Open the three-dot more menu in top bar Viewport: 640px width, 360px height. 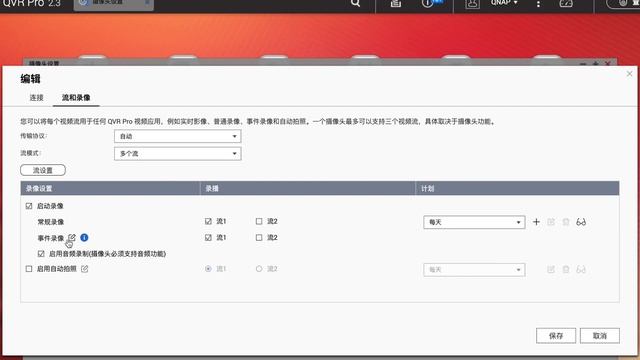[538, 4]
